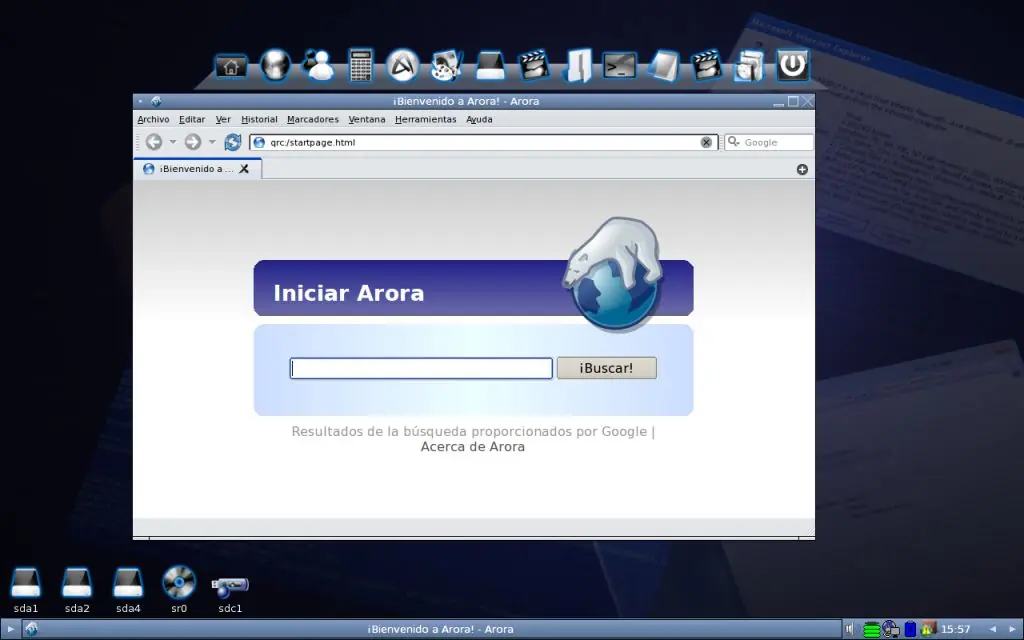The width and height of the screenshot is (1024, 640).
Task: Open the two-people chat icon in dock
Action: pos(318,65)
